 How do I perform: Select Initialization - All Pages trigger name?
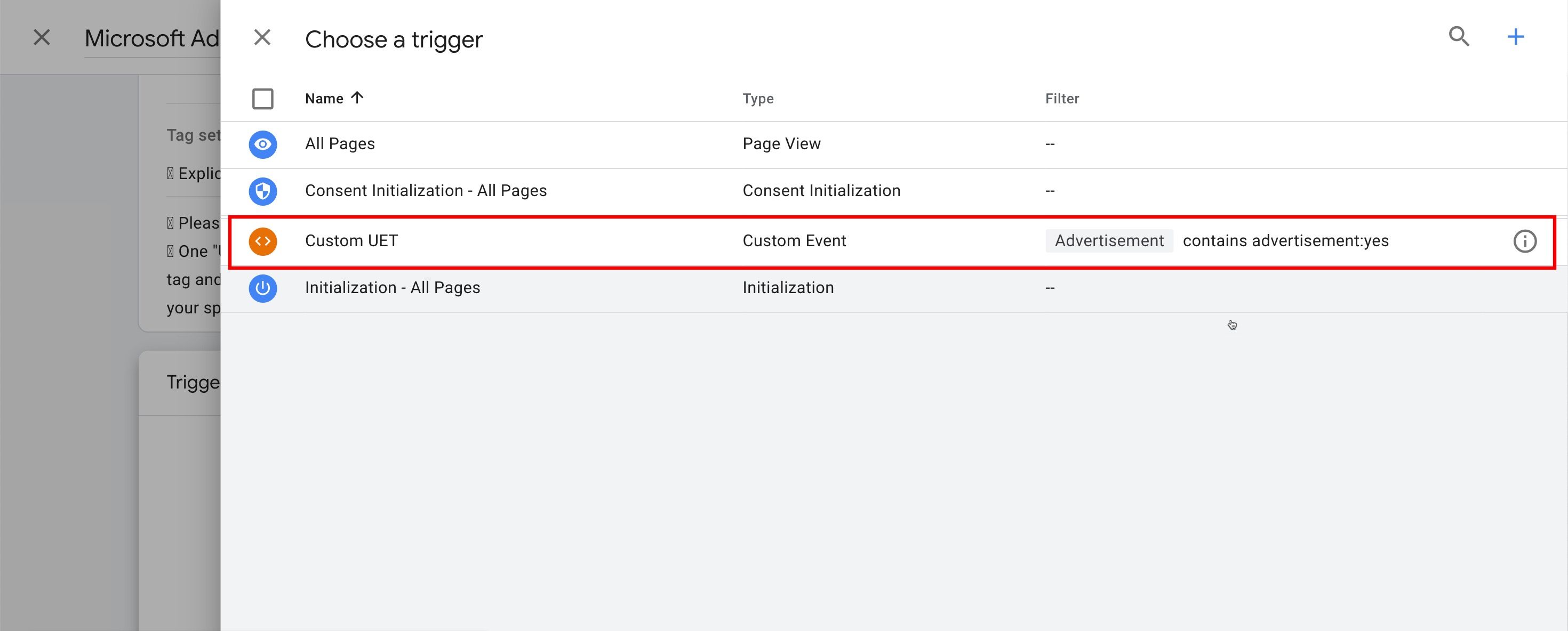pyautogui.click(x=393, y=288)
